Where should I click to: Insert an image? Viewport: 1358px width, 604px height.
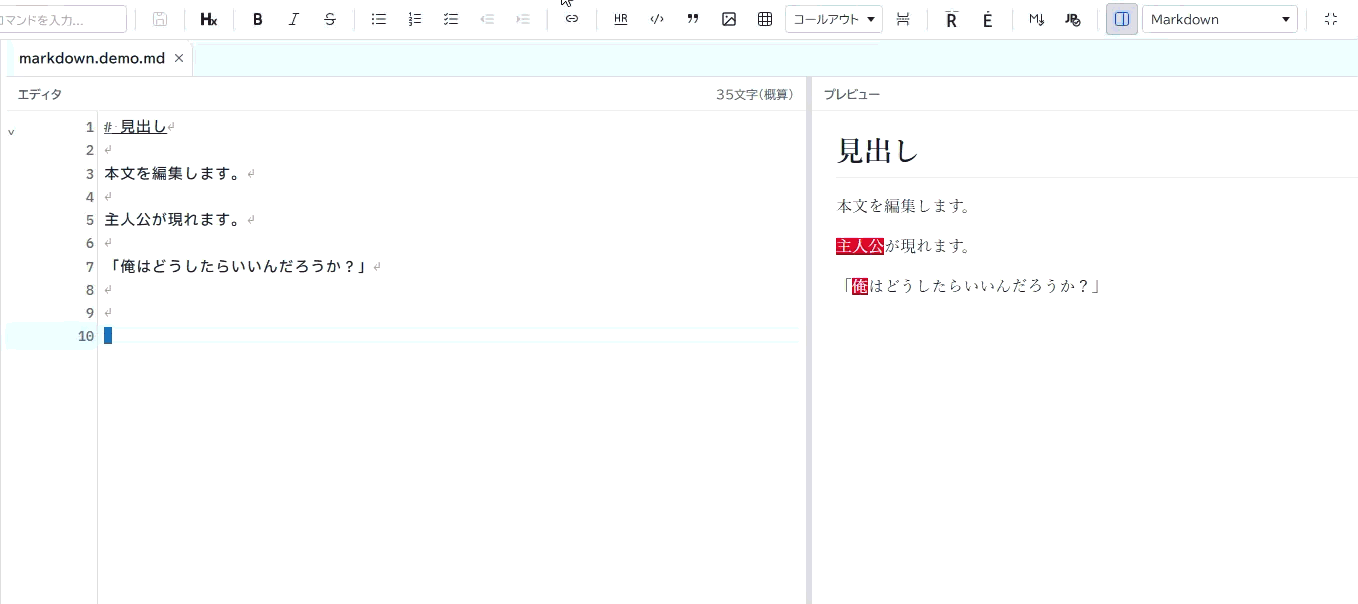point(729,19)
